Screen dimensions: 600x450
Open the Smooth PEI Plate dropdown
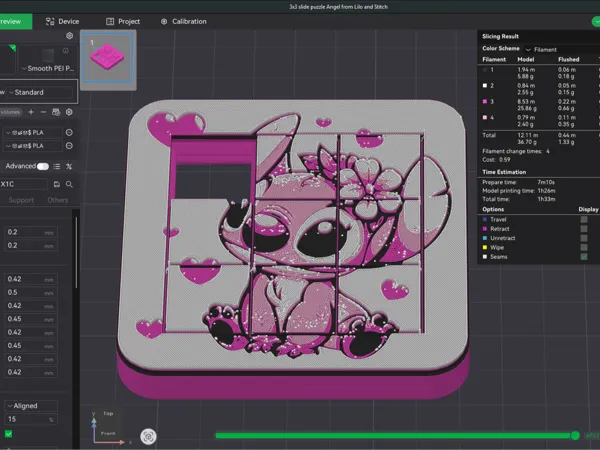[x=48, y=68]
